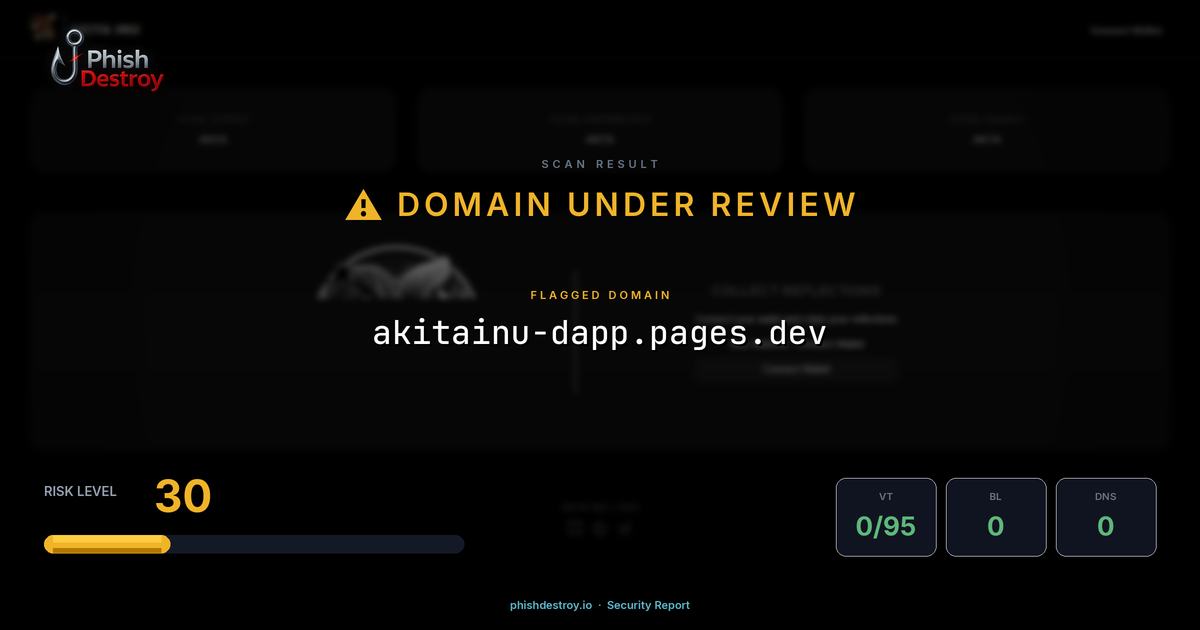Click the yellow warning triangle icon
The width and height of the screenshot is (1200, 630).
[365, 203]
